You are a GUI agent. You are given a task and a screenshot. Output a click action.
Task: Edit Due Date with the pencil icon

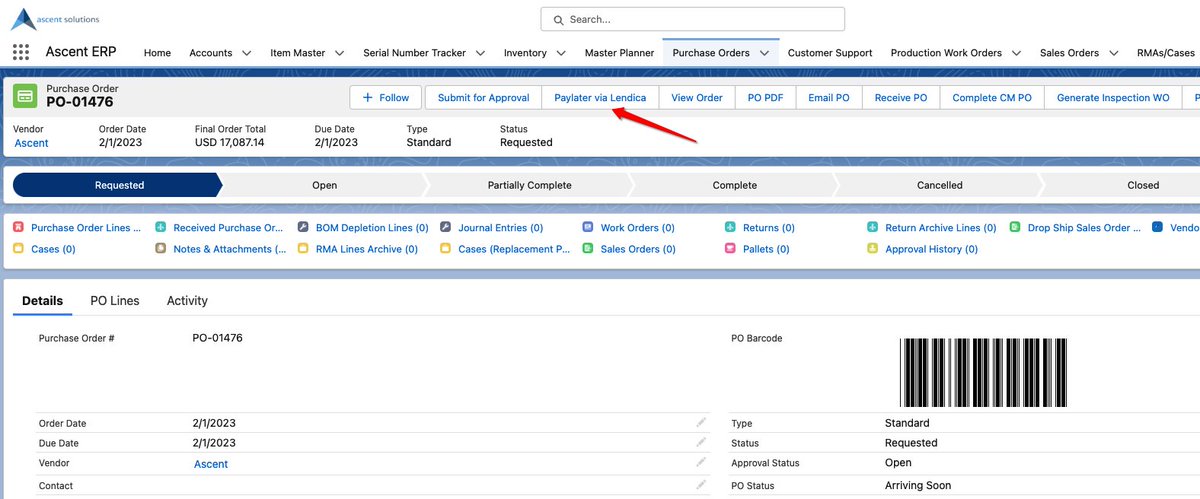[x=701, y=442]
